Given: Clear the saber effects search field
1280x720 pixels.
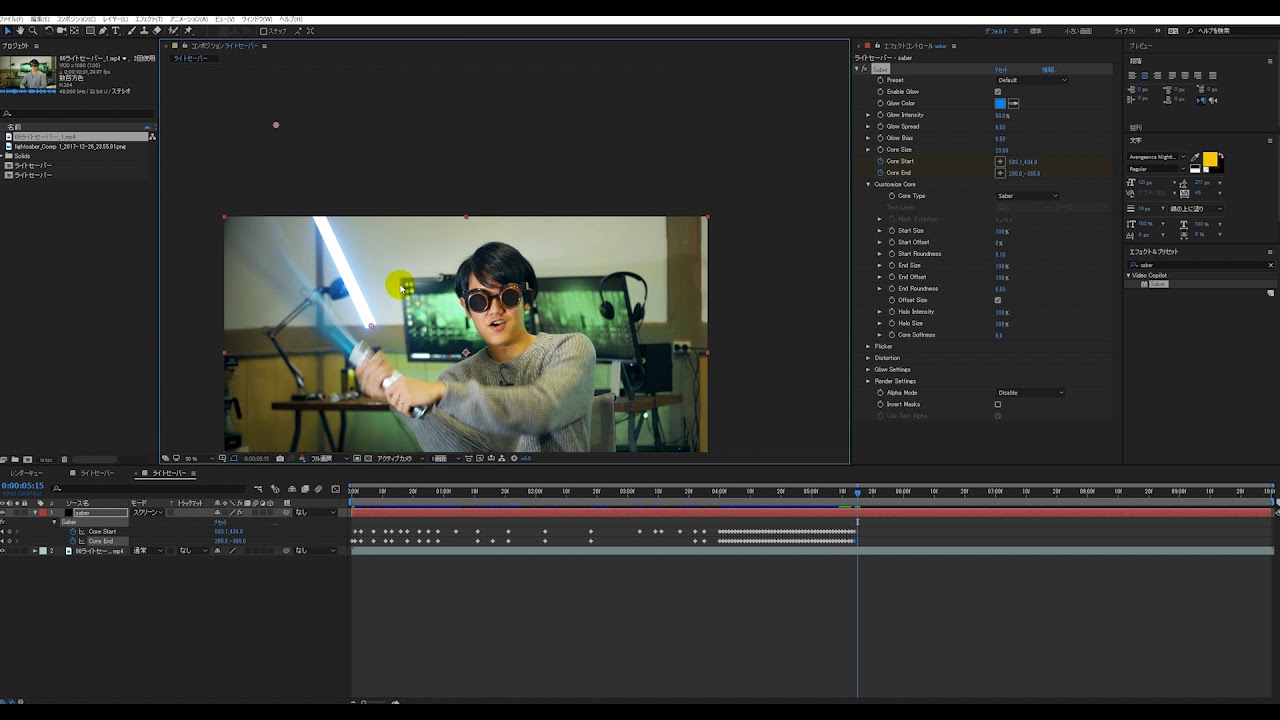Looking at the screenshot, I should click(x=1271, y=265).
